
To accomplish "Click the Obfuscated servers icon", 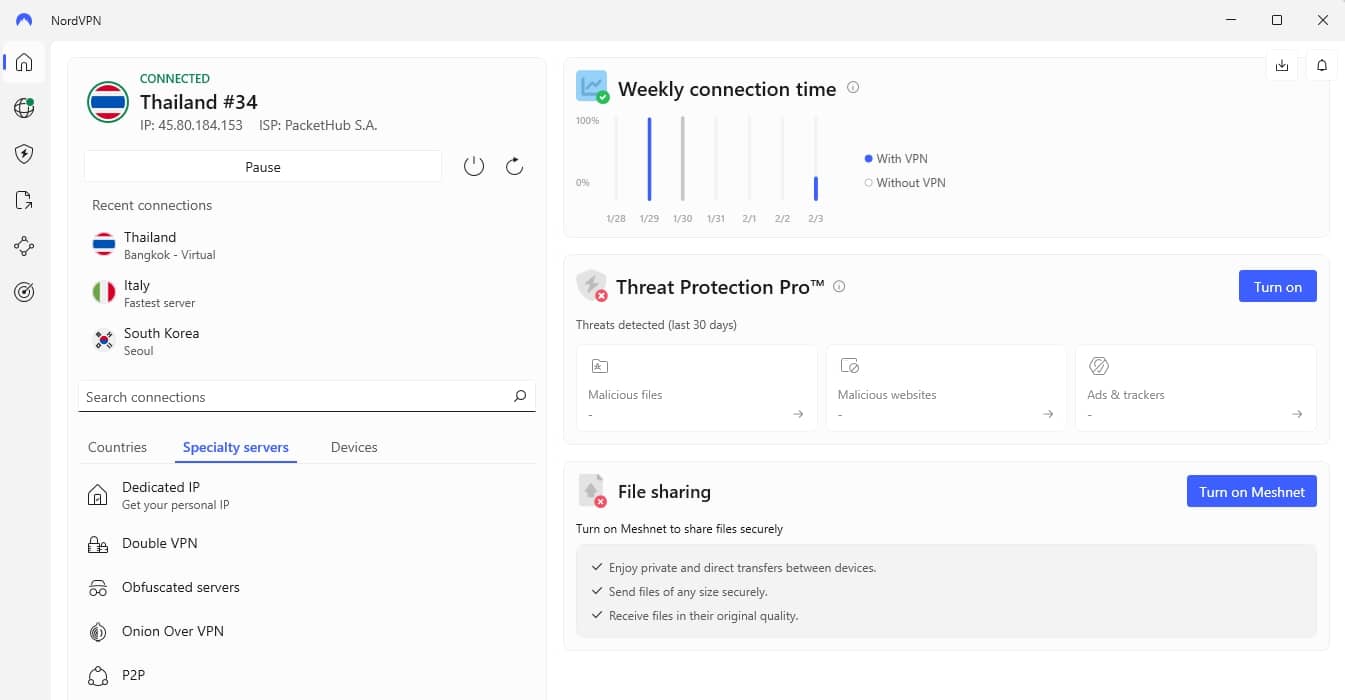I will click(x=98, y=588).
